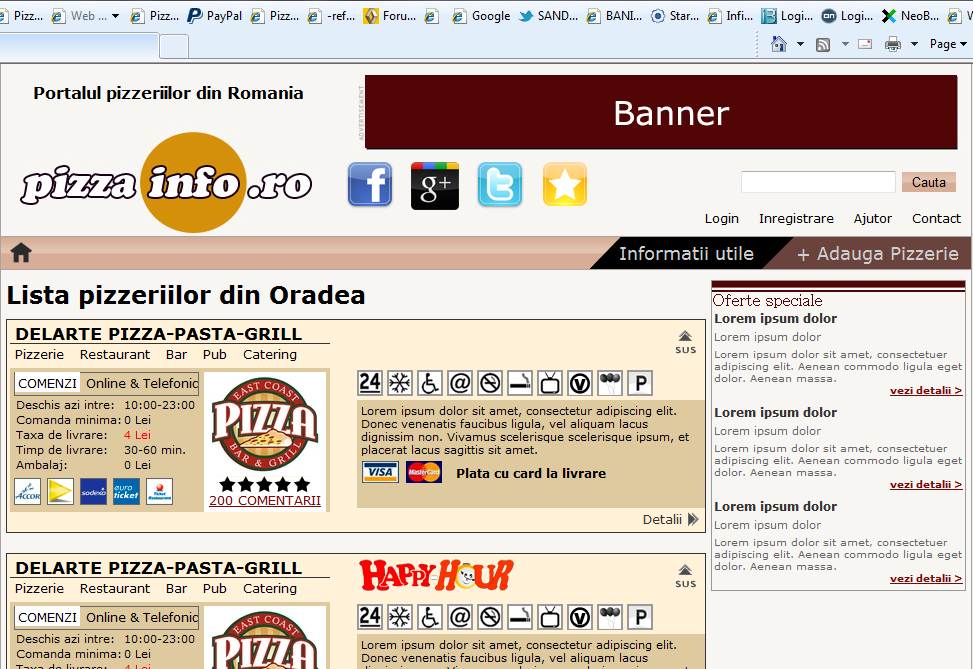The width and height of the screenshot is (973, 669).
Task: Click the pizza info.ro logo
Action: 166,183
